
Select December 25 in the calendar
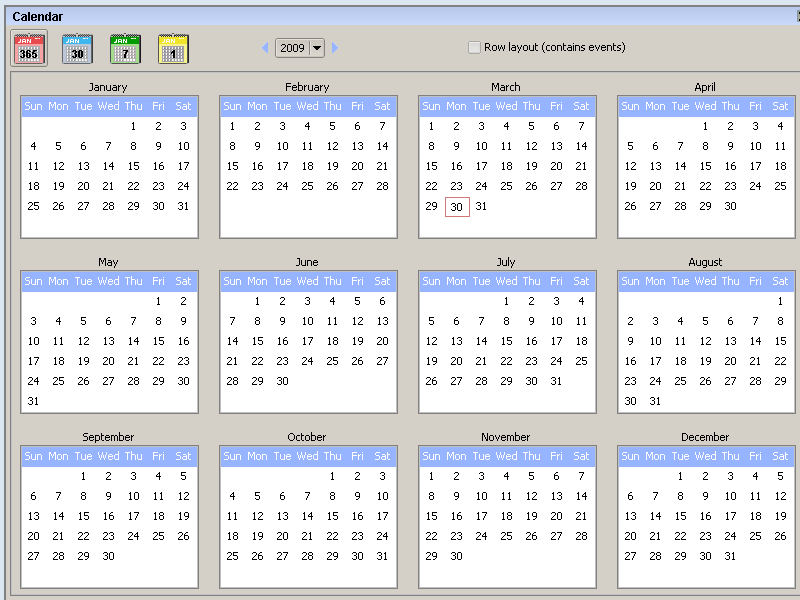pyautogui.click(x=755, y=536)
